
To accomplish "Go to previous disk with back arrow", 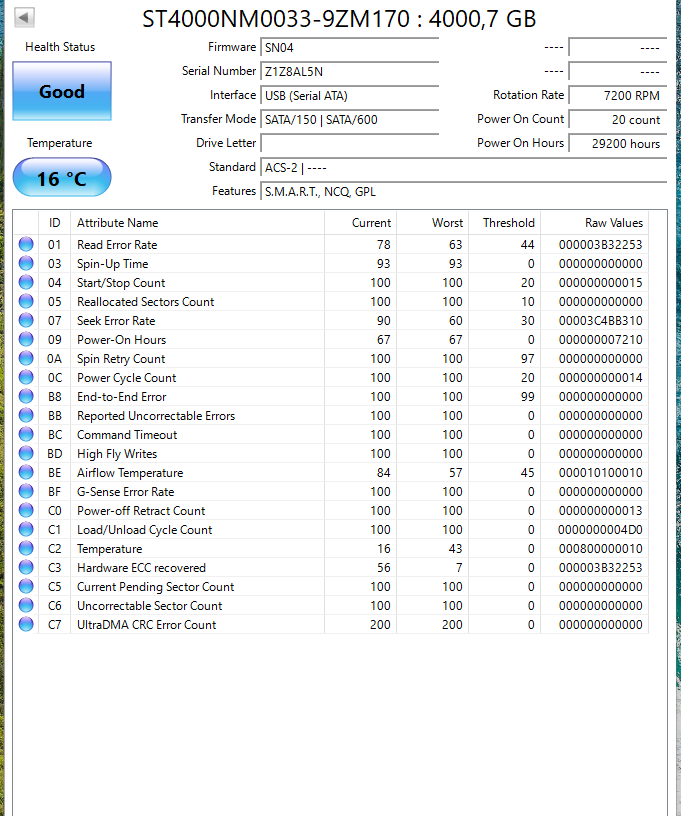I will pos(23,17).
